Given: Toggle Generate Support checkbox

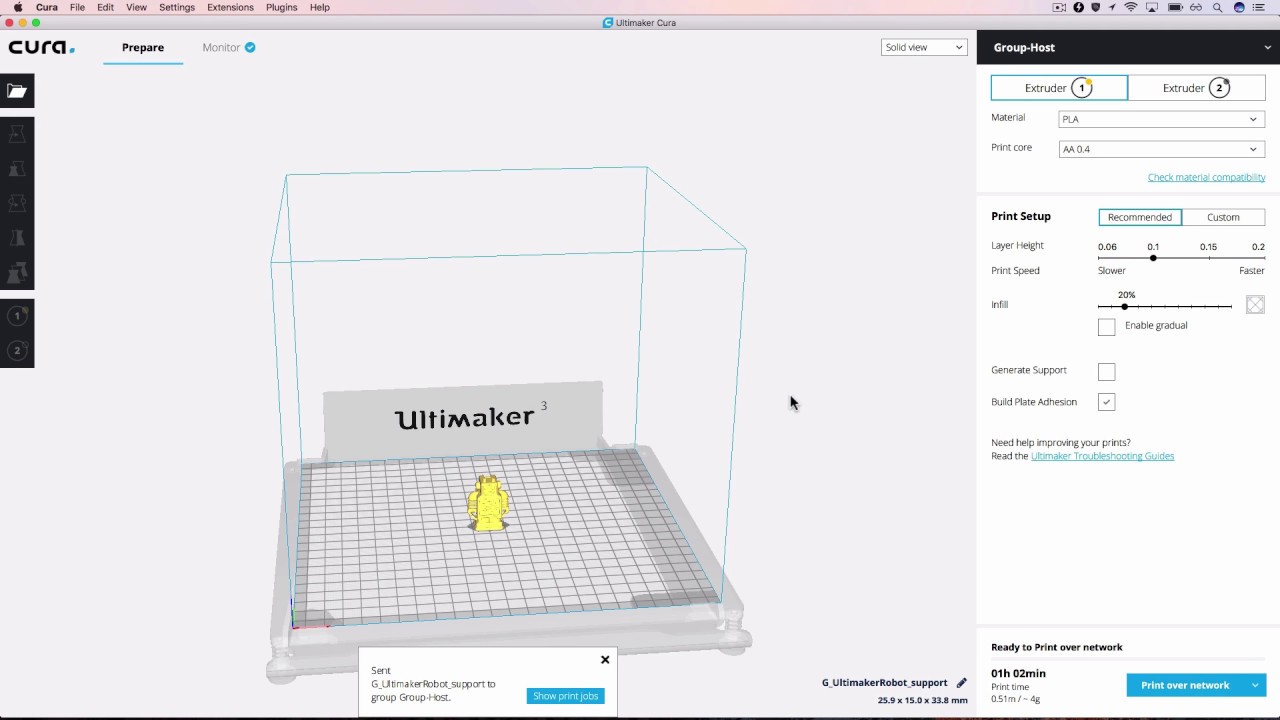Looking at the screenshot, I should click(x=1106, y=372).
